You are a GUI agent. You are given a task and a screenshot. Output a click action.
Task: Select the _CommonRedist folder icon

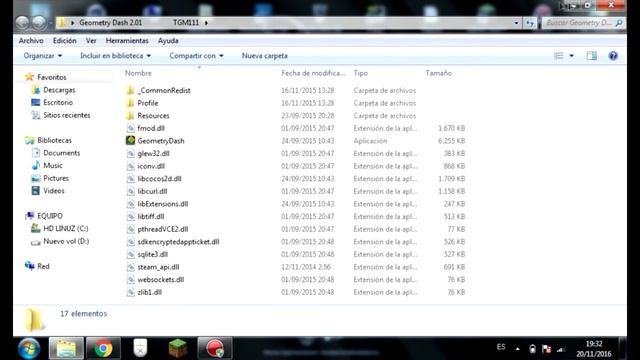pyautogui.click(x=130, y=90)
